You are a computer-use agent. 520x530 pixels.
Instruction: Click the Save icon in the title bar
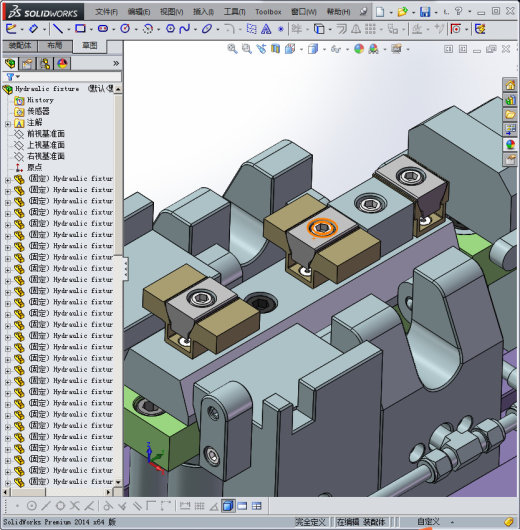coord(425,12)
